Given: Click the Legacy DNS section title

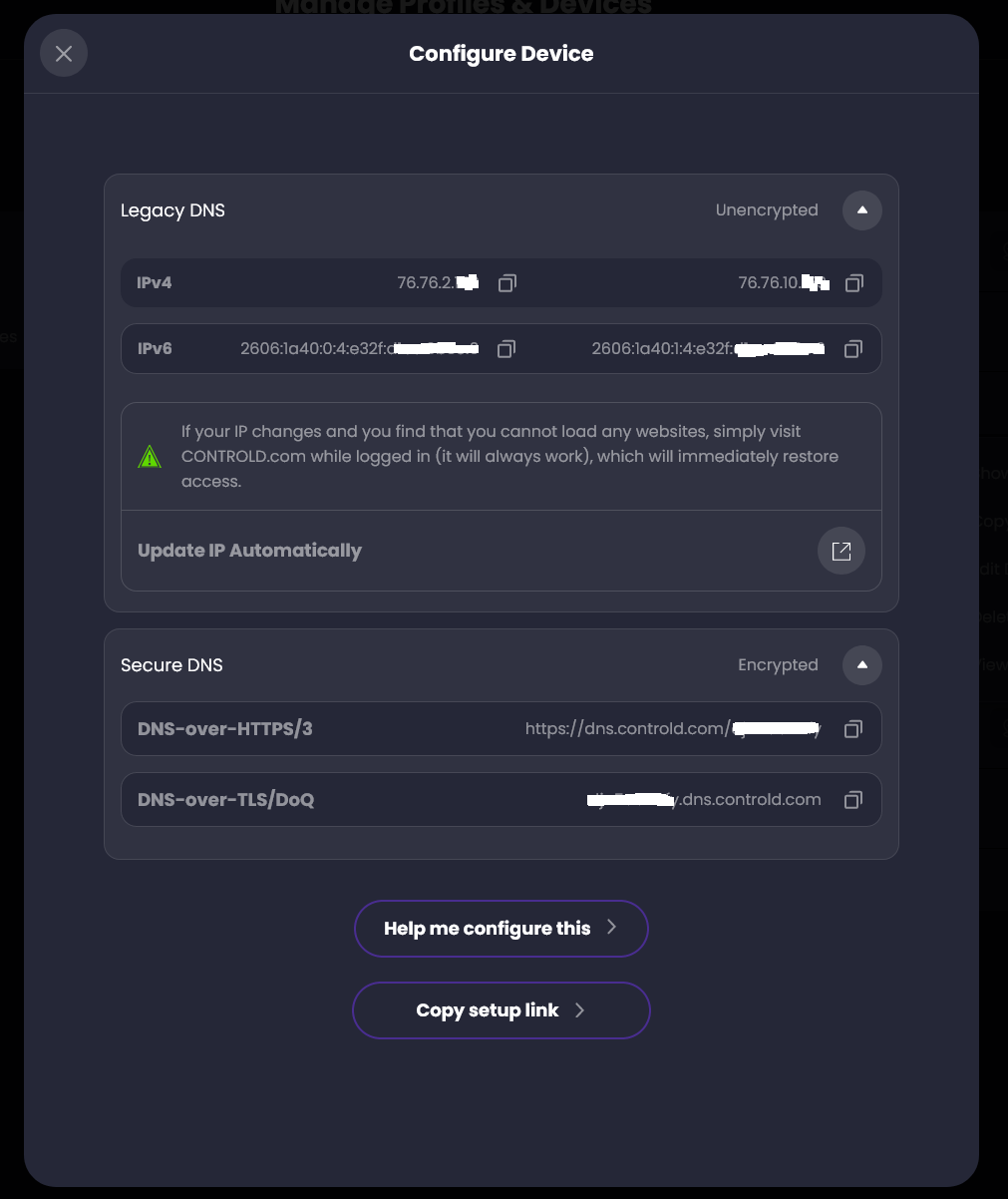Looking at the screenshot, I should pyautogui.click(x=172, y=210).
